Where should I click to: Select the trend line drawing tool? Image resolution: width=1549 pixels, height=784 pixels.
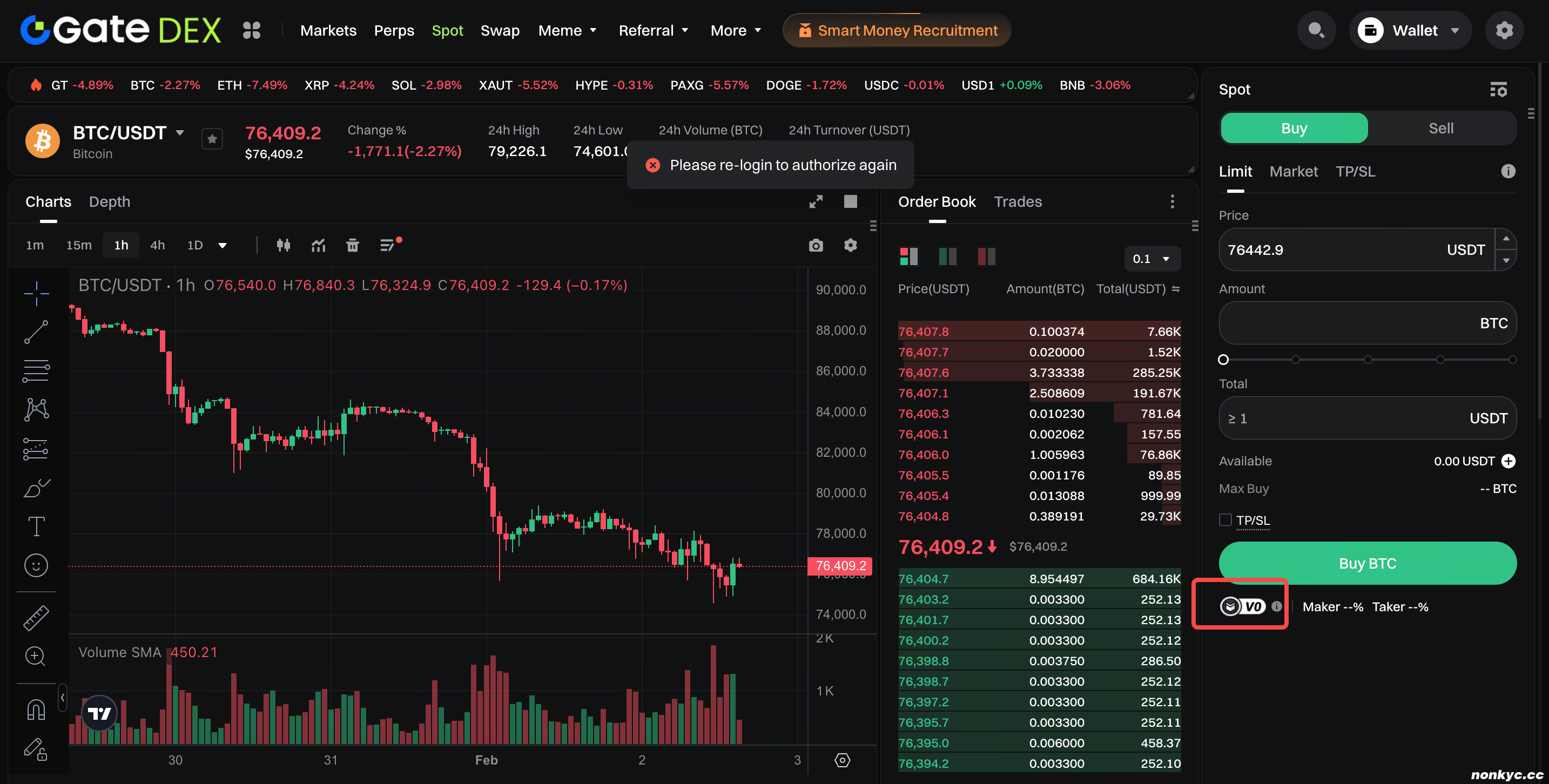[x=36, y=332]
